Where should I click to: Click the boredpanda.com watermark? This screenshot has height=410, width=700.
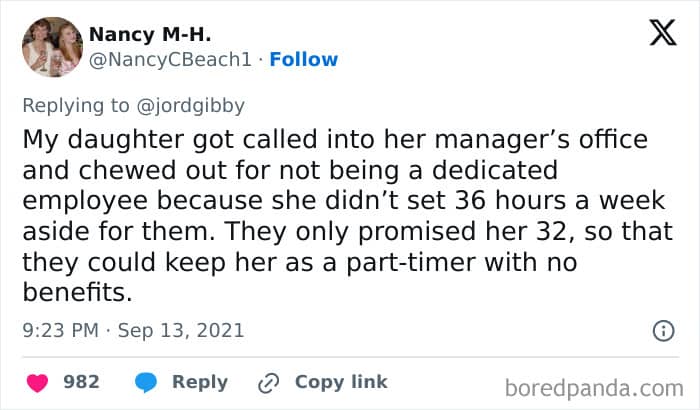(x=595, y=387)
